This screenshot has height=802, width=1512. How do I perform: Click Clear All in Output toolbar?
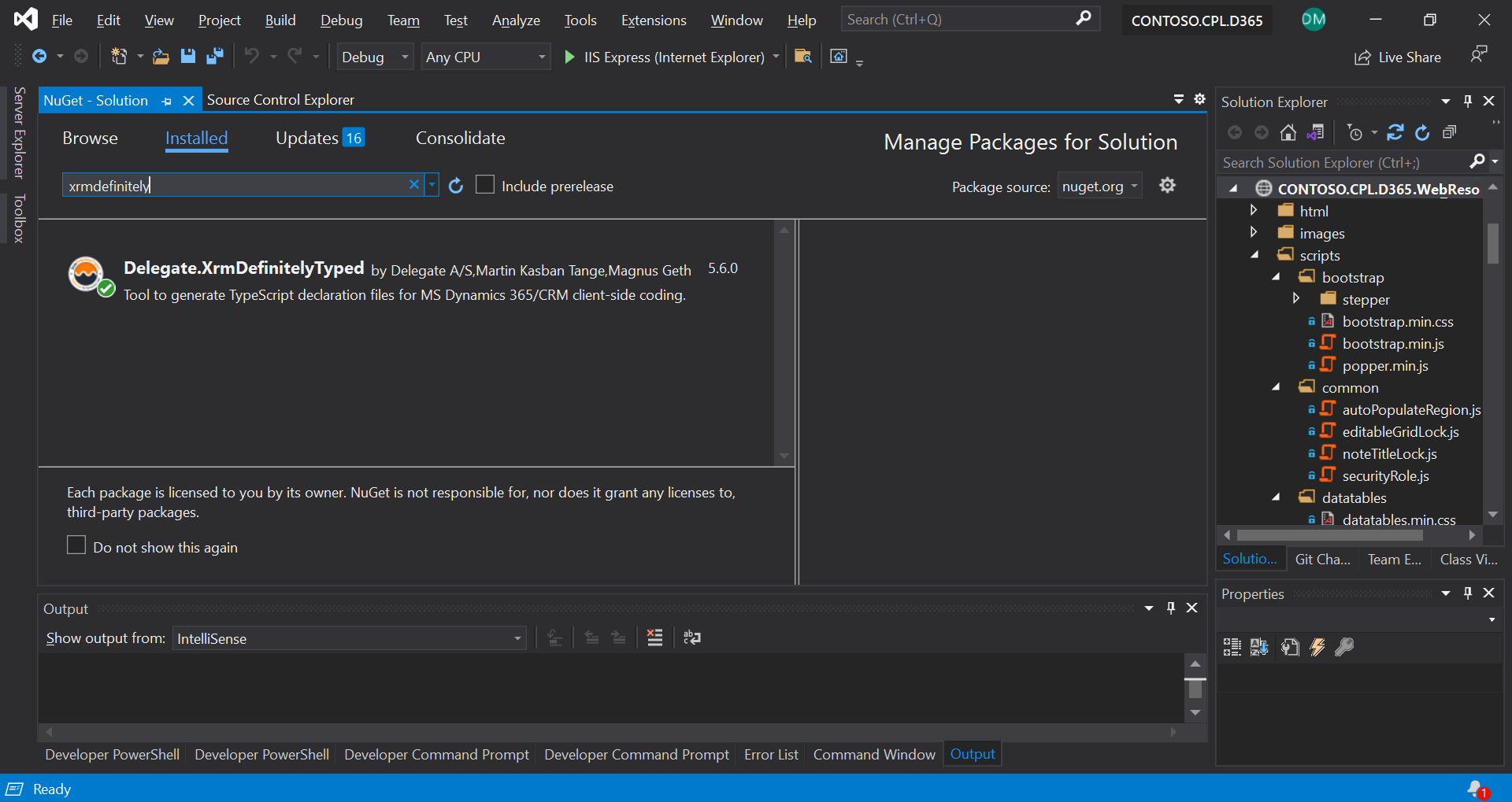tap(654, 638)
